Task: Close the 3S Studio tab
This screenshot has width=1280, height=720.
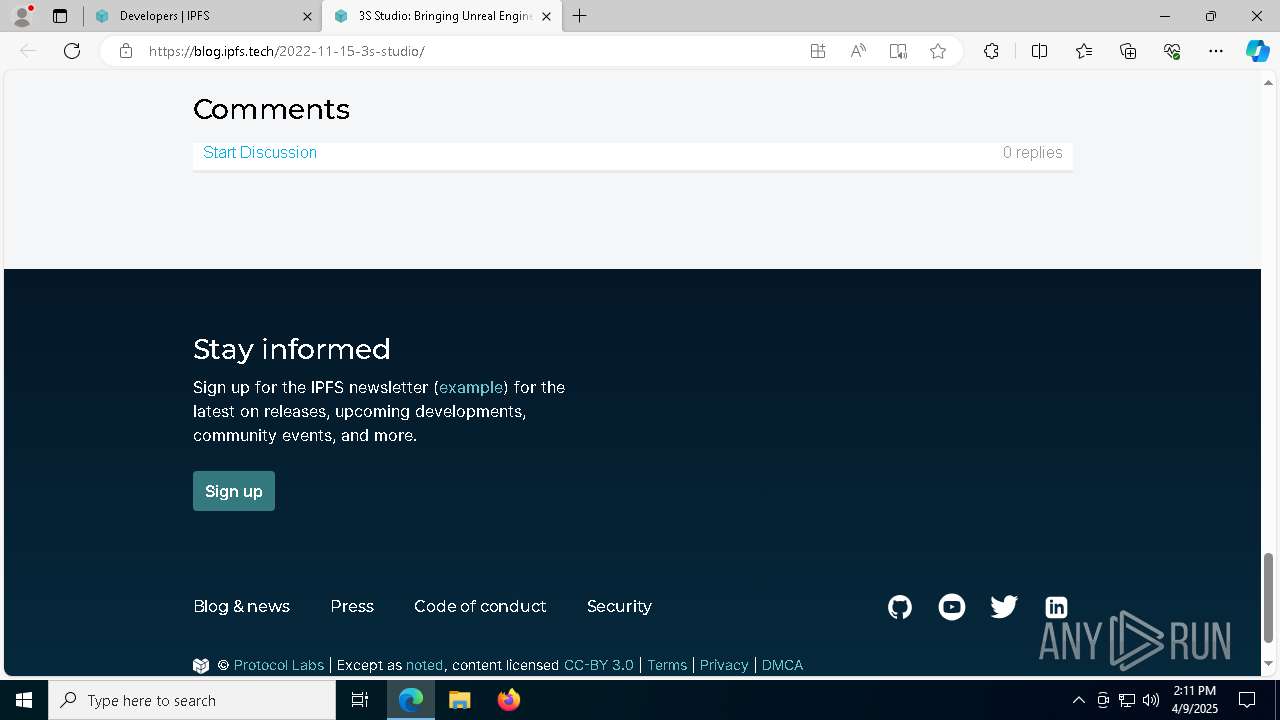Action: click(546, 16)
